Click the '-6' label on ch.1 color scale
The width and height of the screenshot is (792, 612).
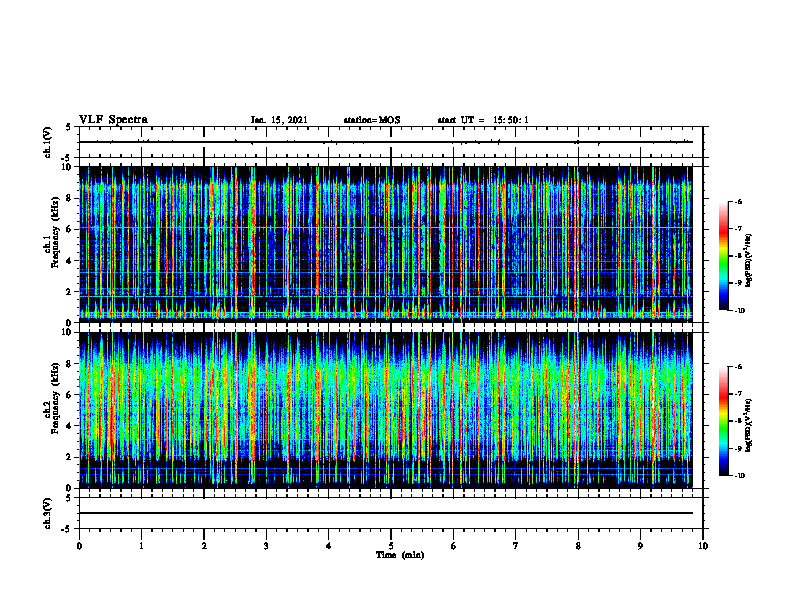click(x=738, y=201)
